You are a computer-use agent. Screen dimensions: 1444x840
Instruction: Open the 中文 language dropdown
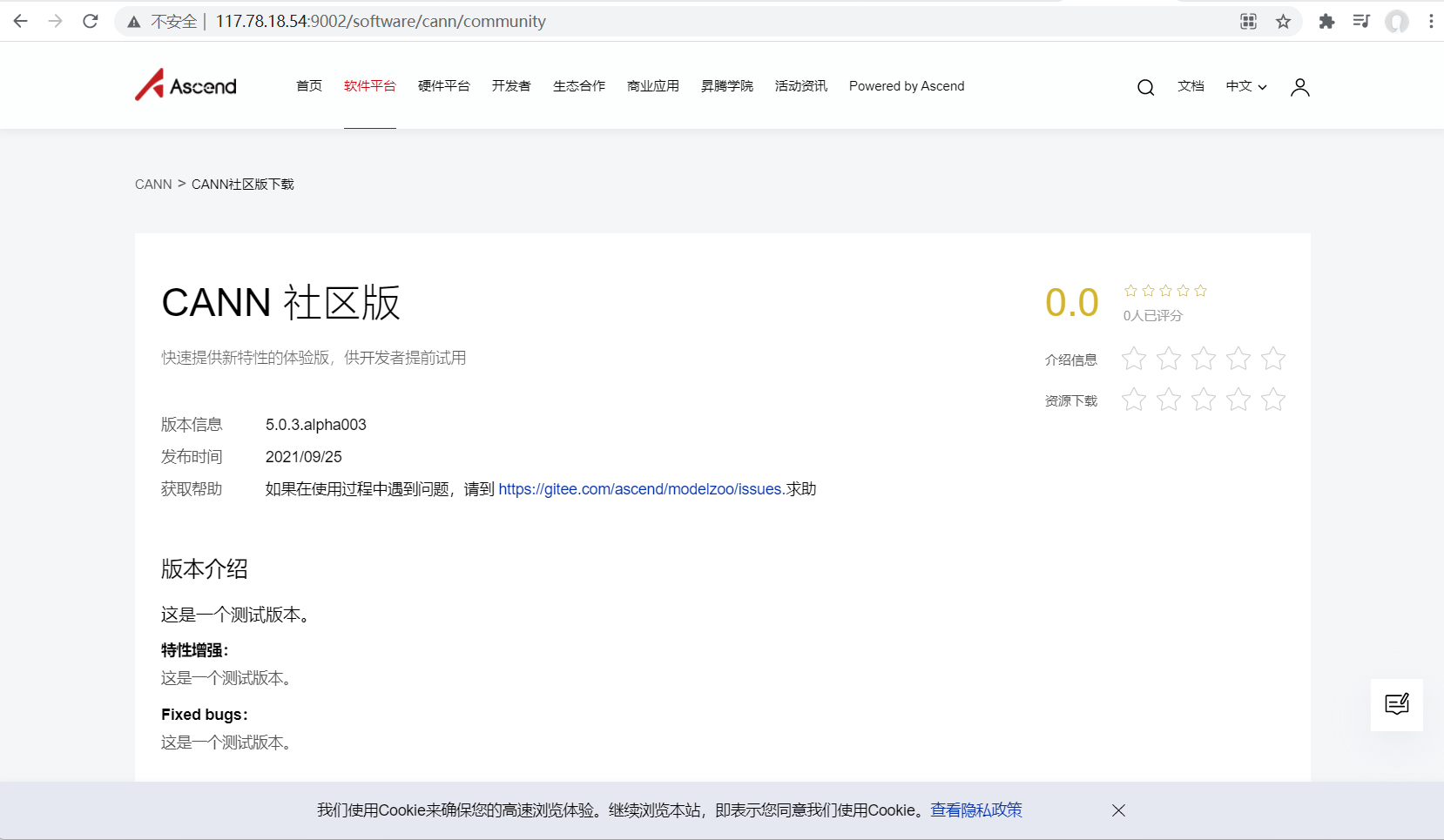1246,86
